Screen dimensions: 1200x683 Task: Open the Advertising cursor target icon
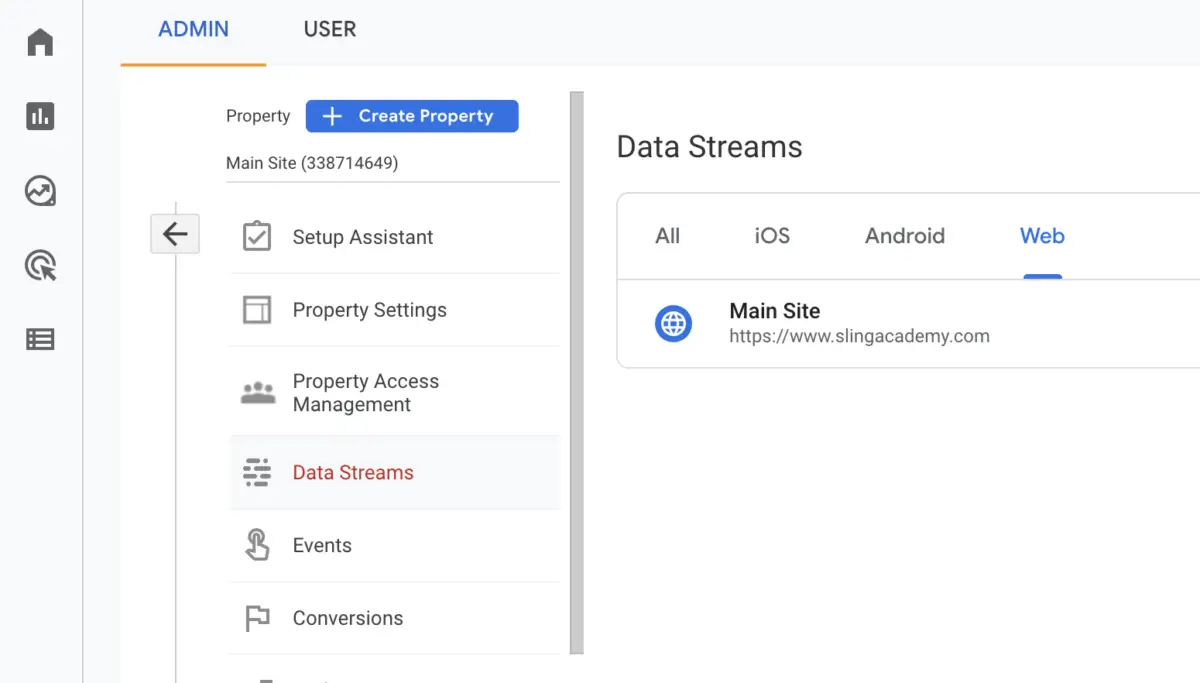[40, 265]
